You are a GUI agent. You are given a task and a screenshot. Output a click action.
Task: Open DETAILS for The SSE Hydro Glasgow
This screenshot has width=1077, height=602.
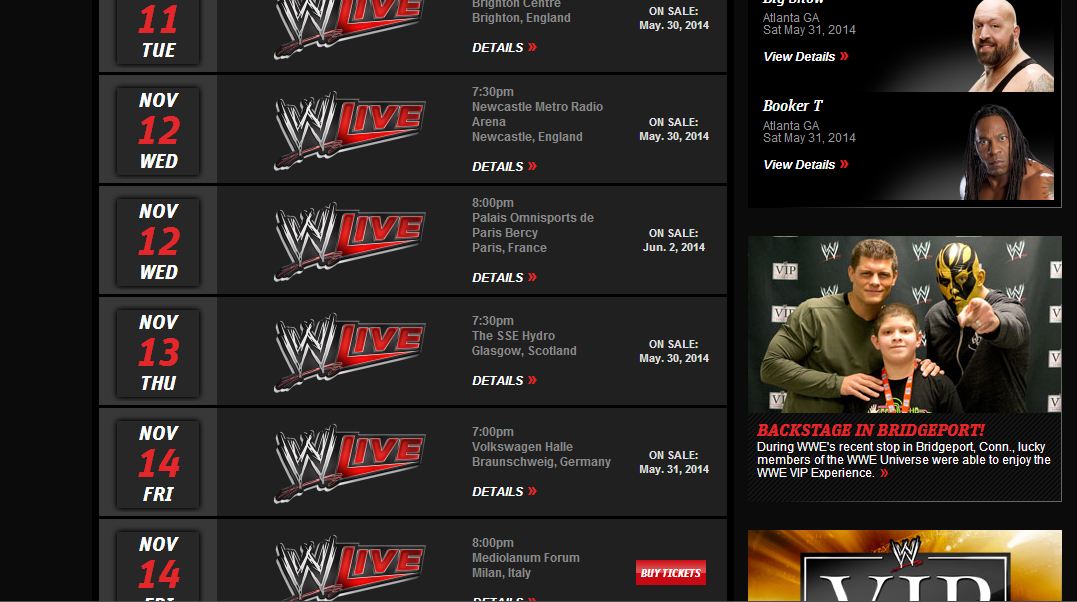(504, 380)
